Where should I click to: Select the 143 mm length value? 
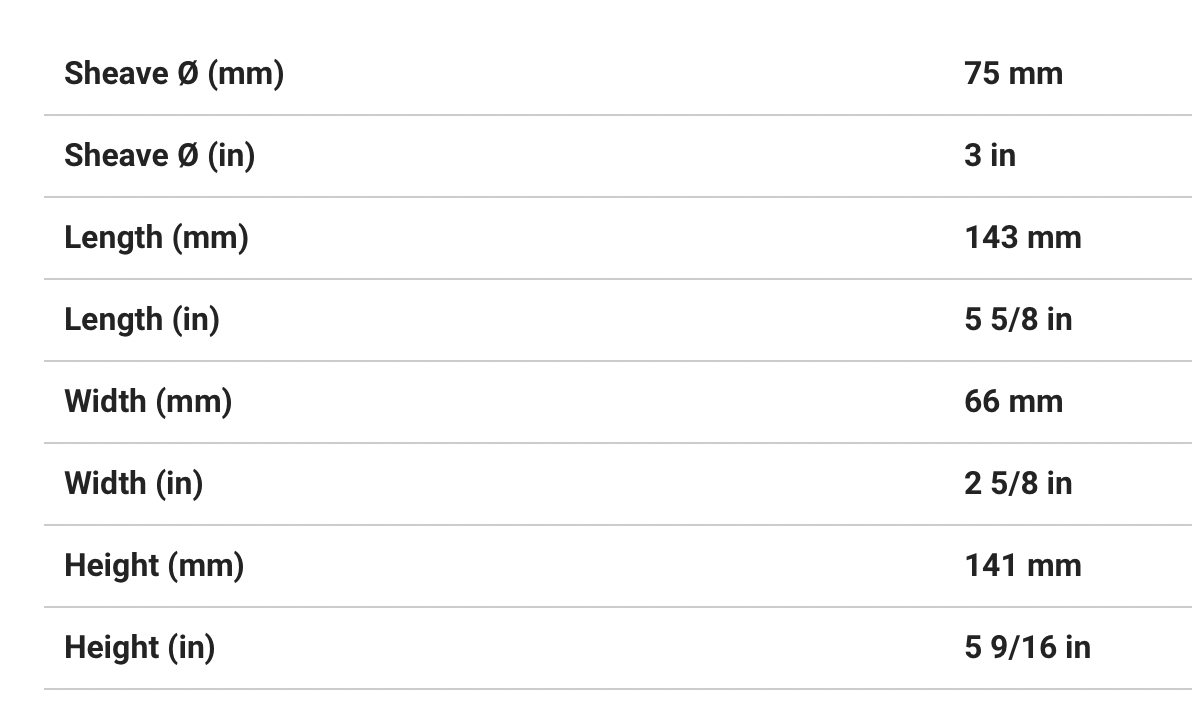[1022, 237]
